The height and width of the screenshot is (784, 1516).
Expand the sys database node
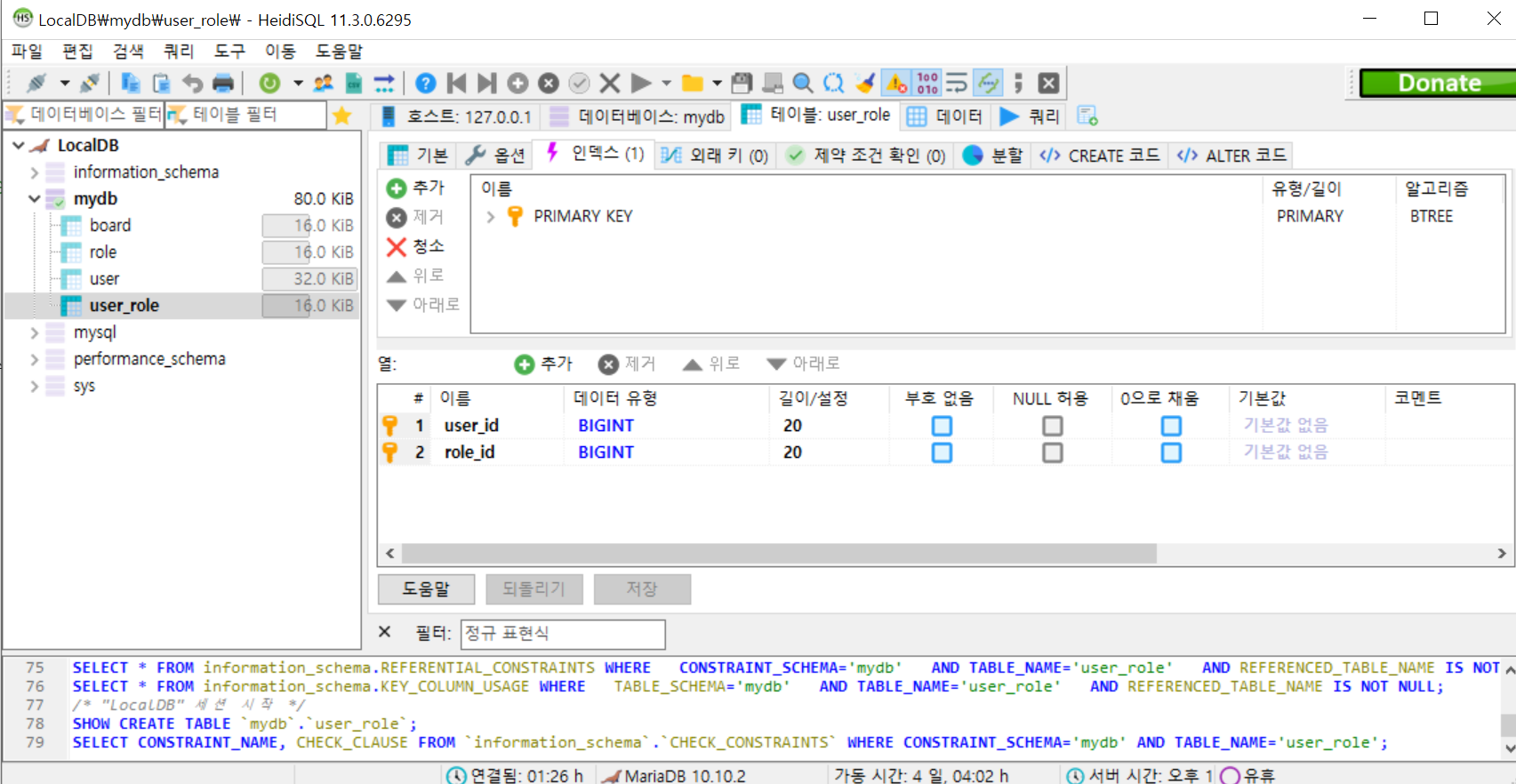click(x=34, y=386)
